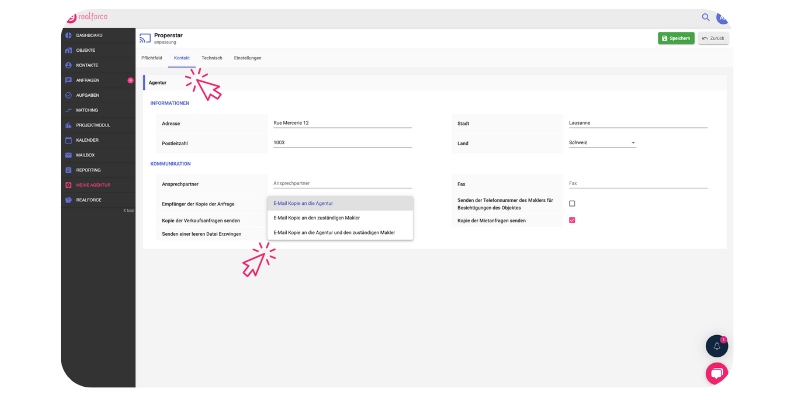Image resolution: width=800 pixels, height=400 pixels.
Task: Click the Stadt field containing Lausanne
Action: click(638, 123)
